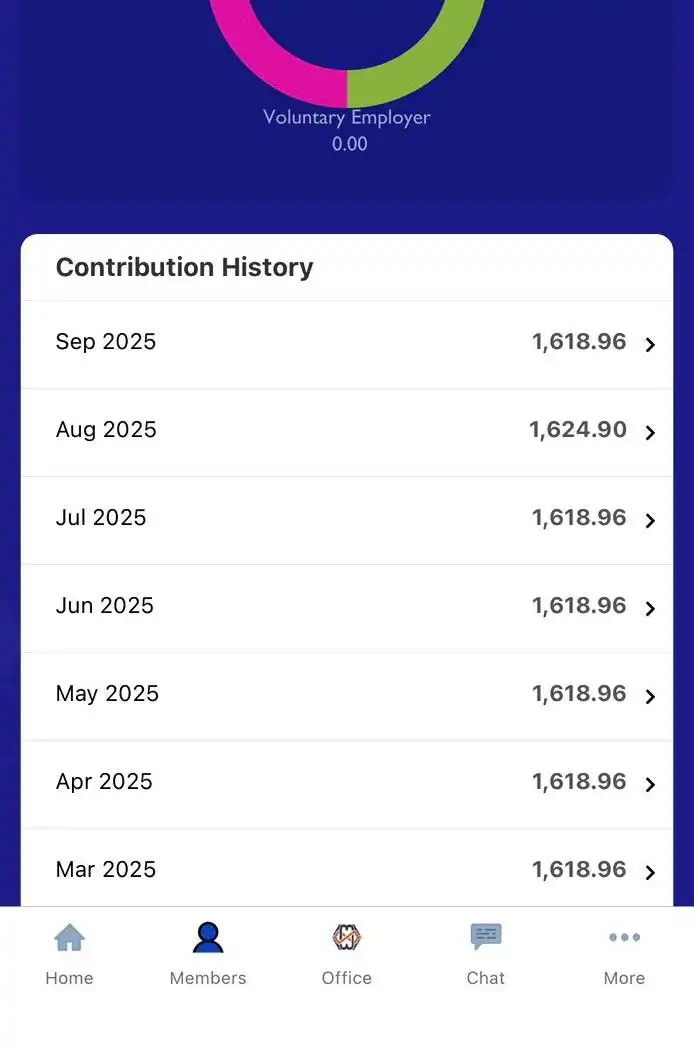
Task: Tap the Office logo icon
Action: [347, 938]
